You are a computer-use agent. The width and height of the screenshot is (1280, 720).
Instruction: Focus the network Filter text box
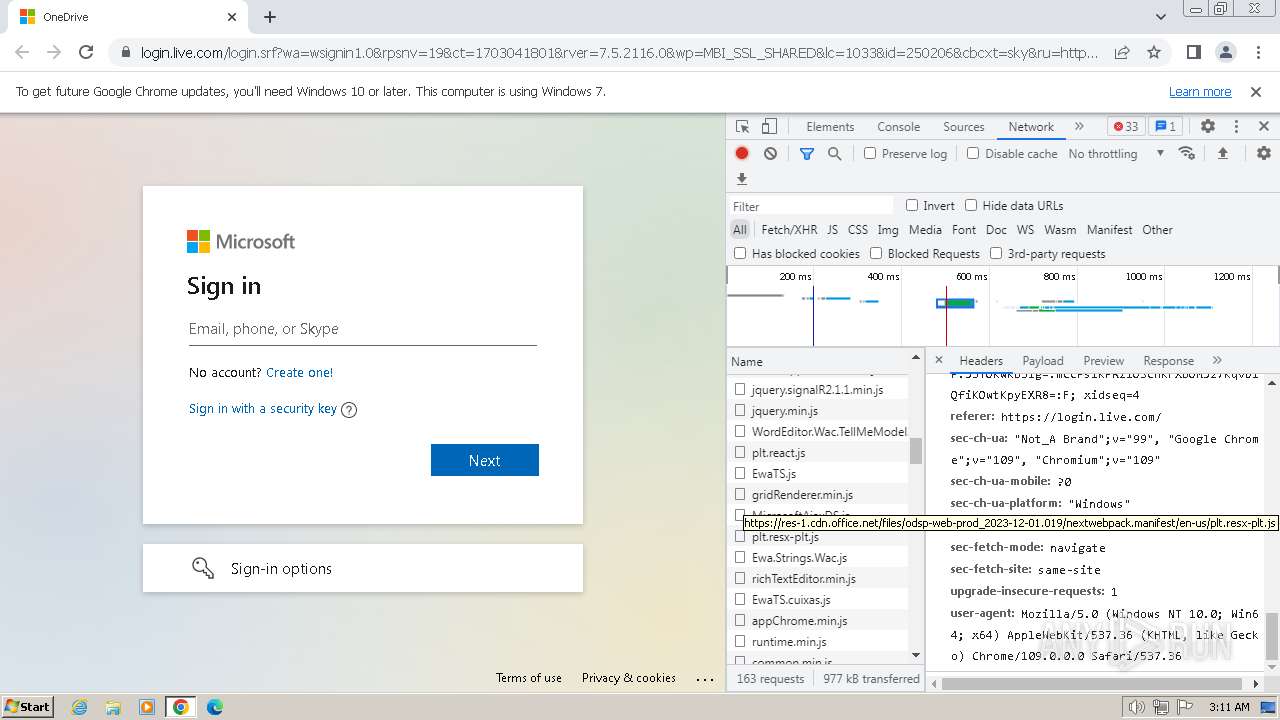point(812,206)
